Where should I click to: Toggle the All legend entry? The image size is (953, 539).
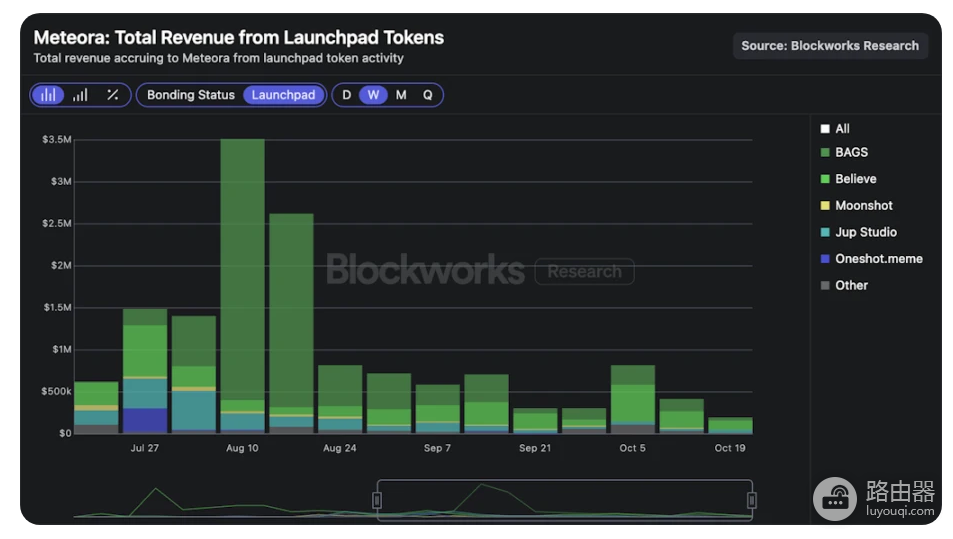click(x=835, y=129)
